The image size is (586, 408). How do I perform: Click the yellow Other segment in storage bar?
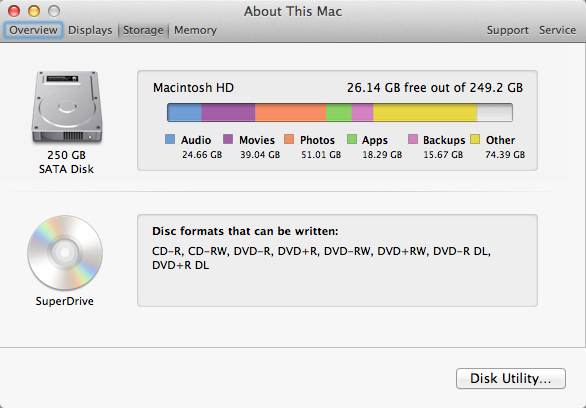425,112
